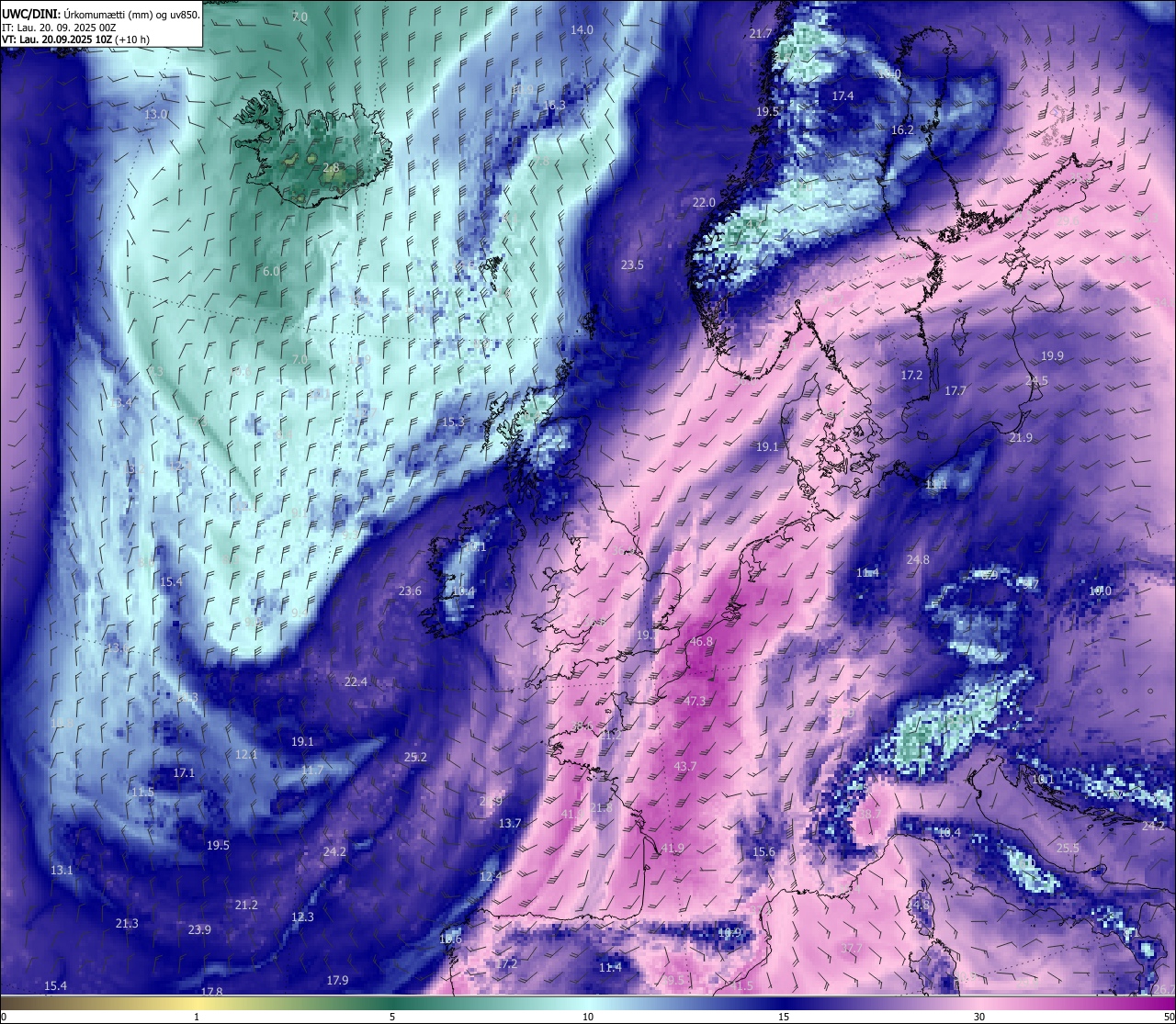Viewport: 1176px width, 1024px height.
Task: Click the colour scale label 10
Action: click(588, 1017)
